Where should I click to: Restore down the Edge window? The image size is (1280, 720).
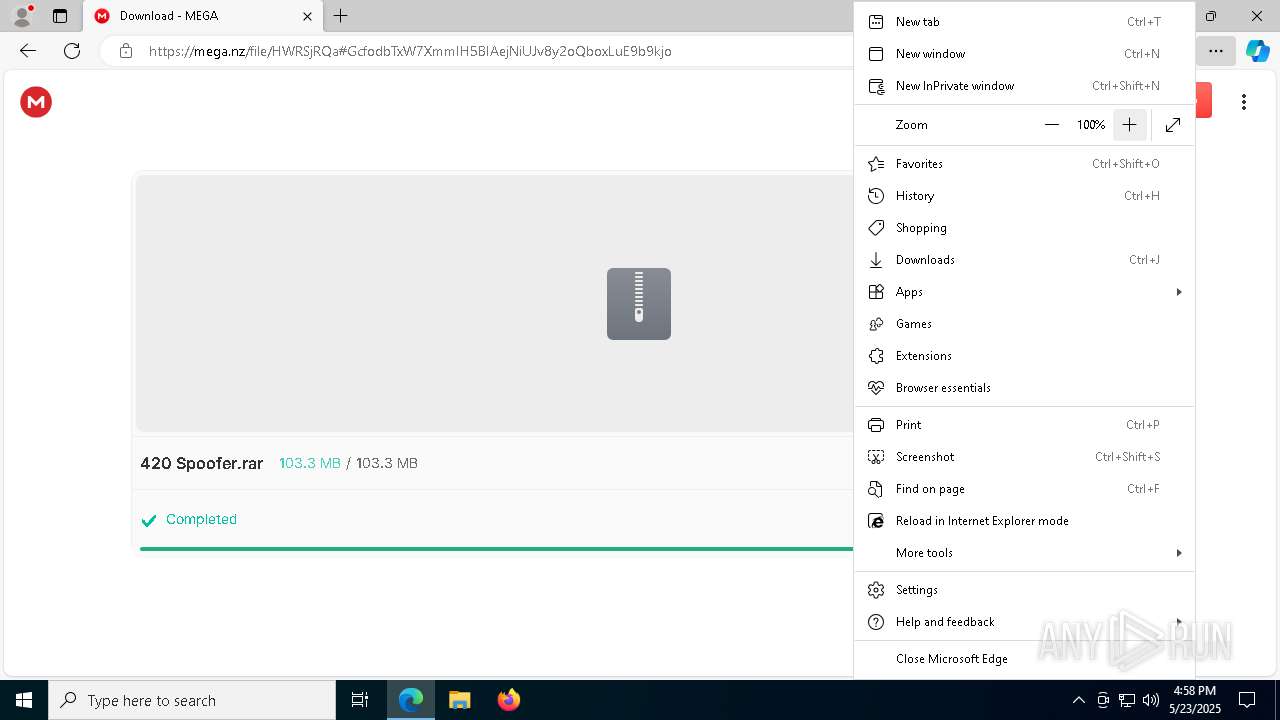1211,16
